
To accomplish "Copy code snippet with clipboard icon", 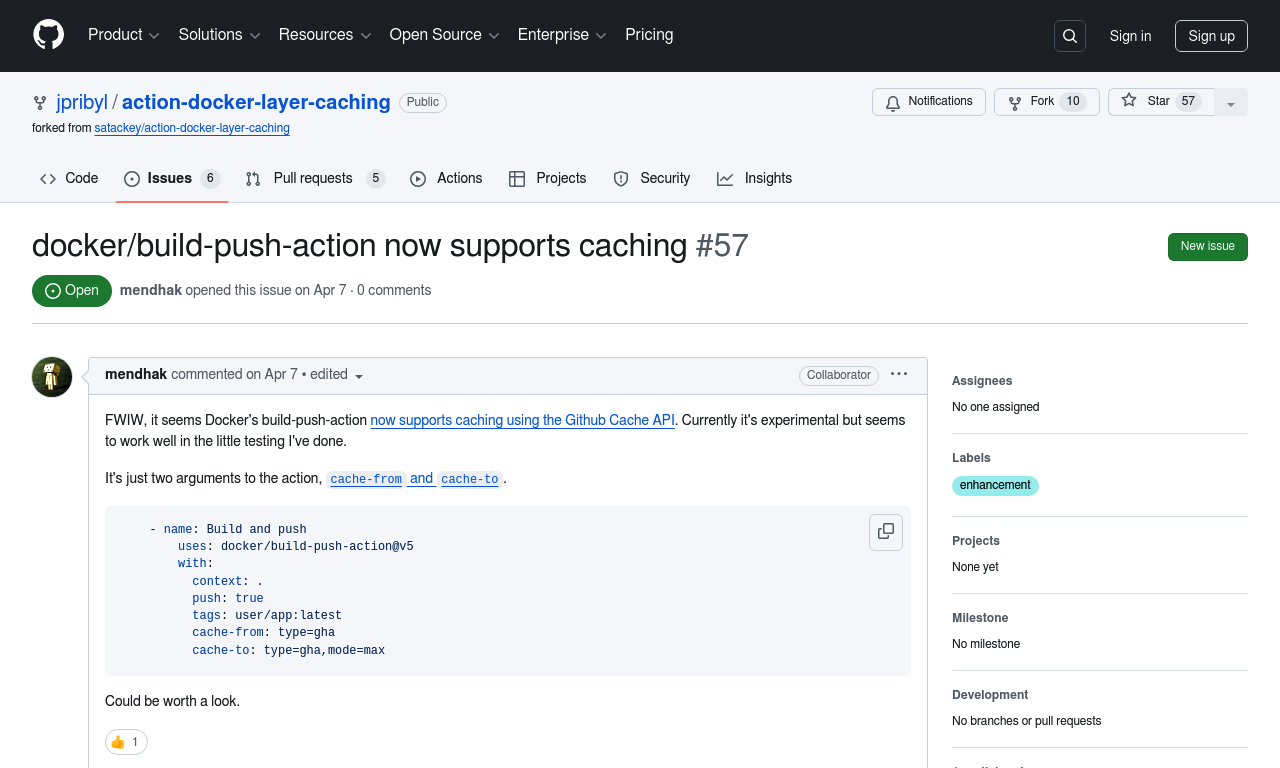I will pos(885,532).
